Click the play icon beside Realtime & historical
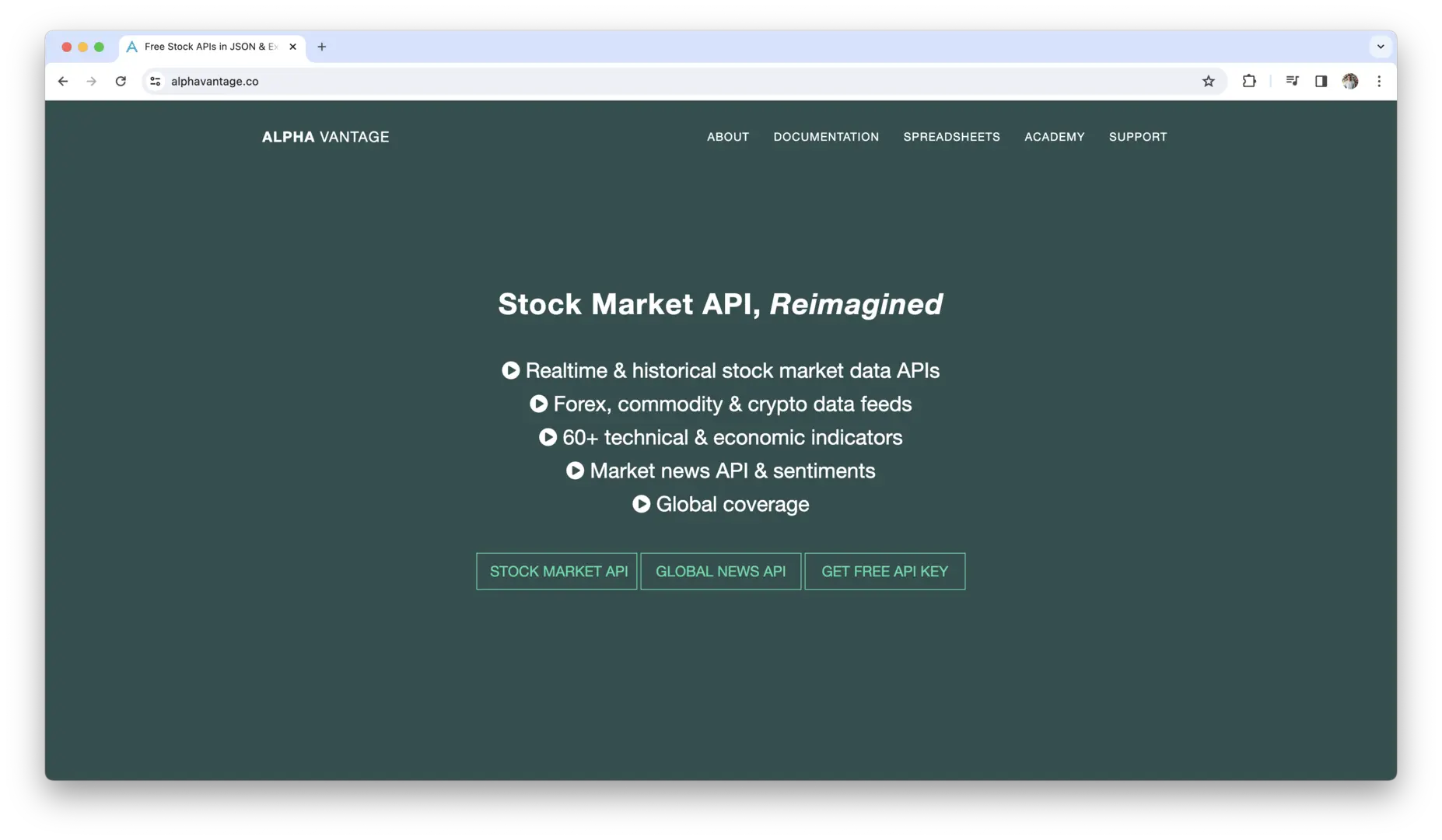Viewport: 1442px width, 840px height. click(511, 370)
